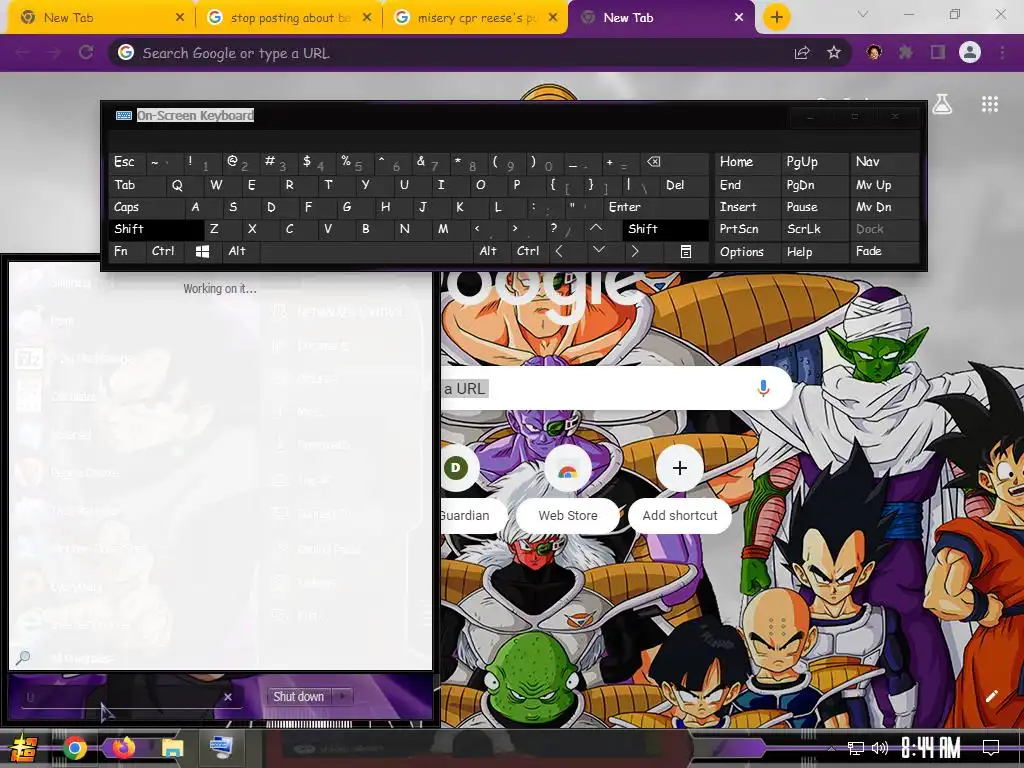Open the Chrome three-dot menu
This screenshot has width=1024, height=768.
point(1002,53)
